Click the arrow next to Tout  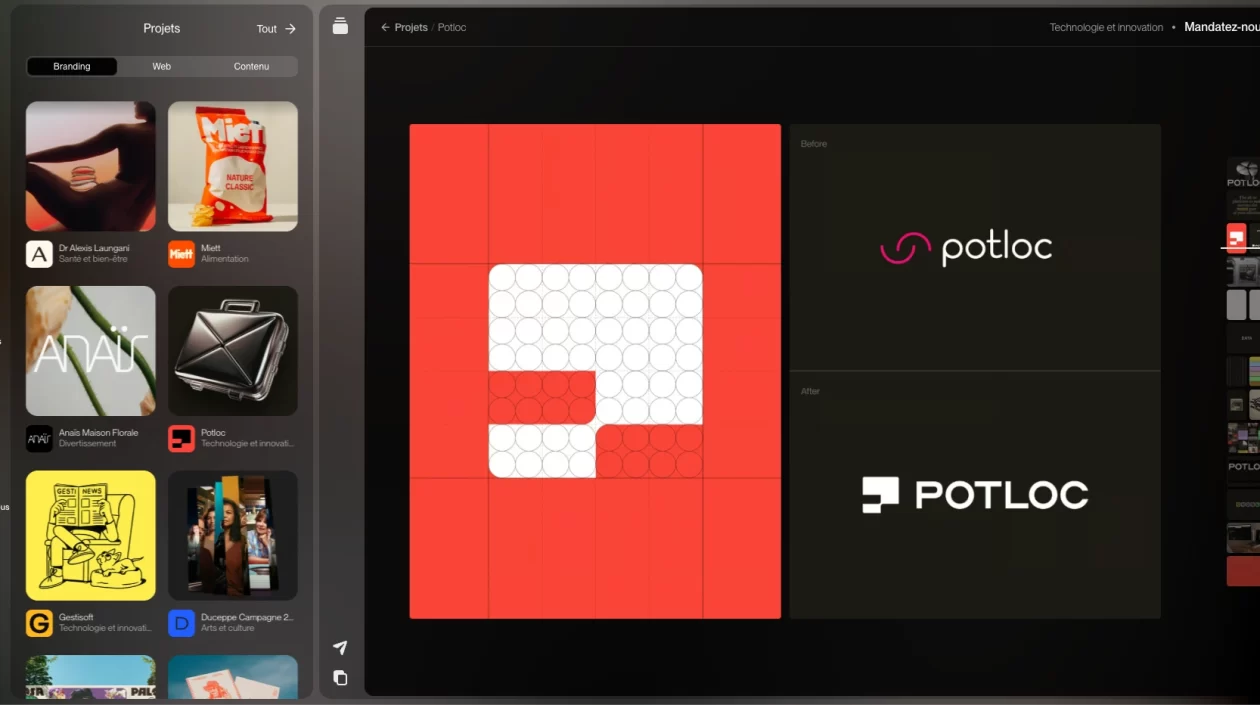point(290,29)
